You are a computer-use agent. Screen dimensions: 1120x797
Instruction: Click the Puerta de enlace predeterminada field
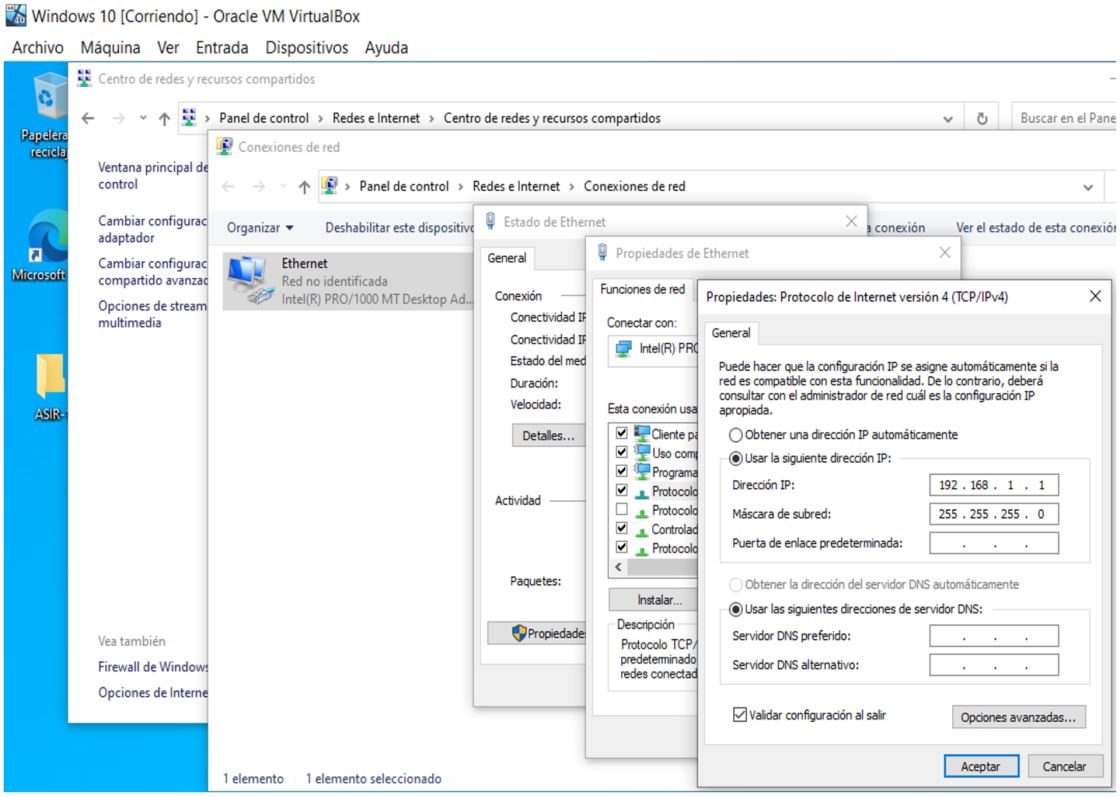(994, 543)
